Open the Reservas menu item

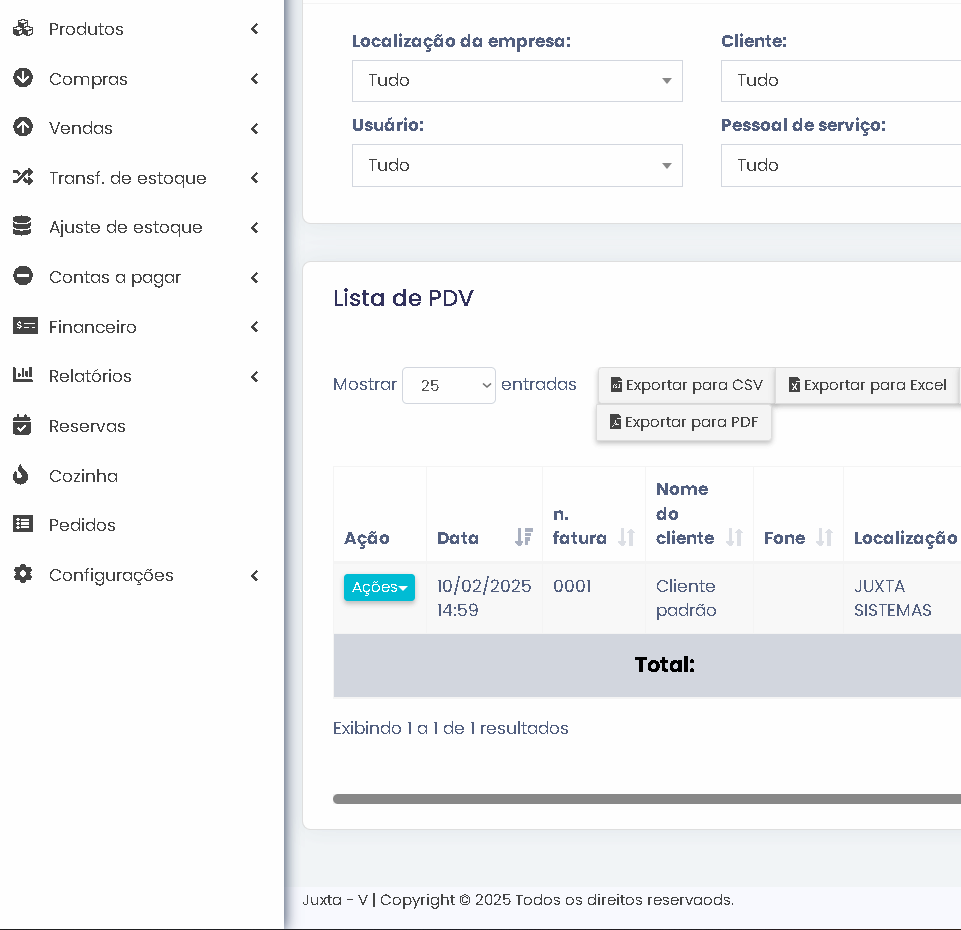pos(87,426)
